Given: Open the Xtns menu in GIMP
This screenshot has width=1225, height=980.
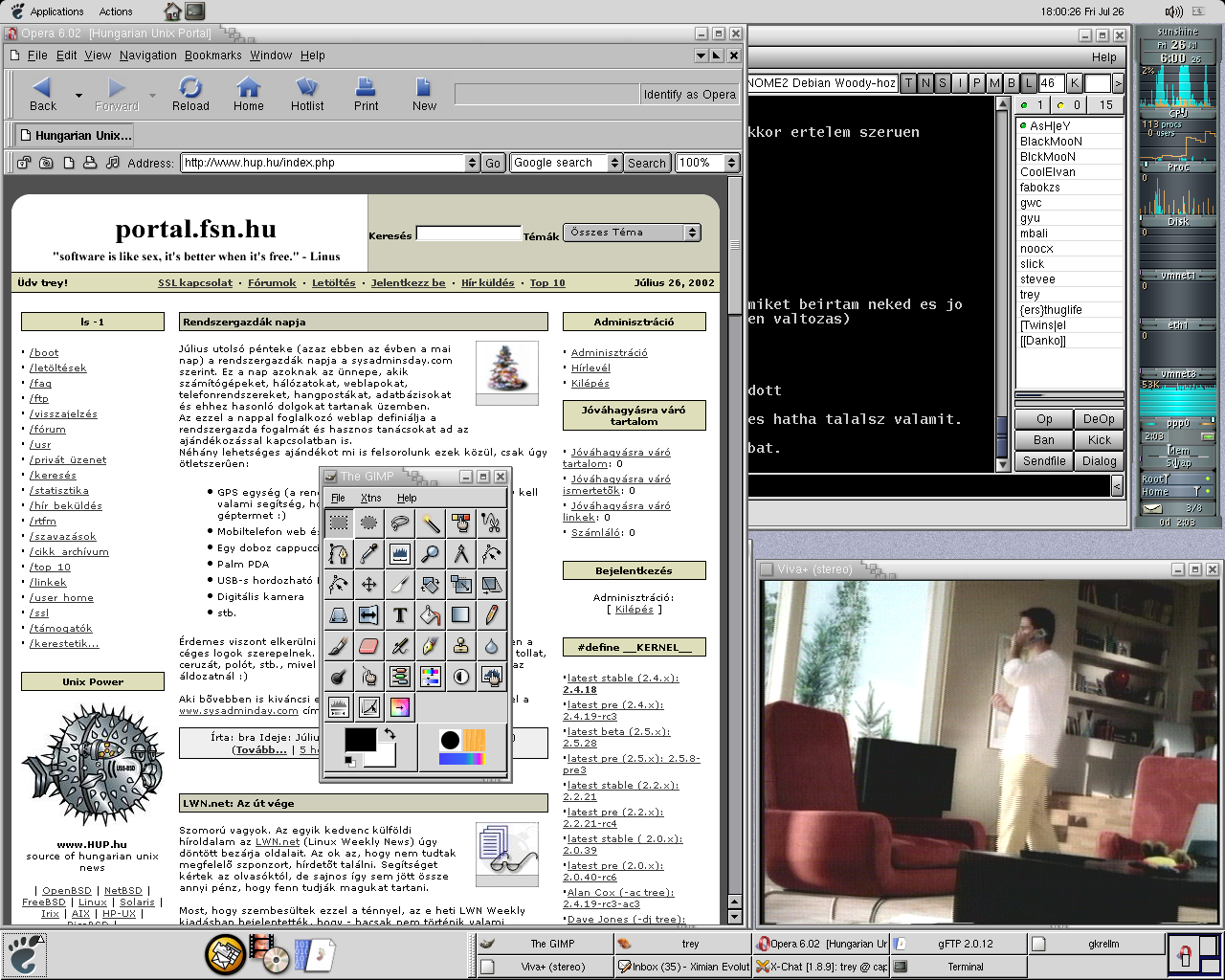Looking at the screenshot, I should point(371,498).
